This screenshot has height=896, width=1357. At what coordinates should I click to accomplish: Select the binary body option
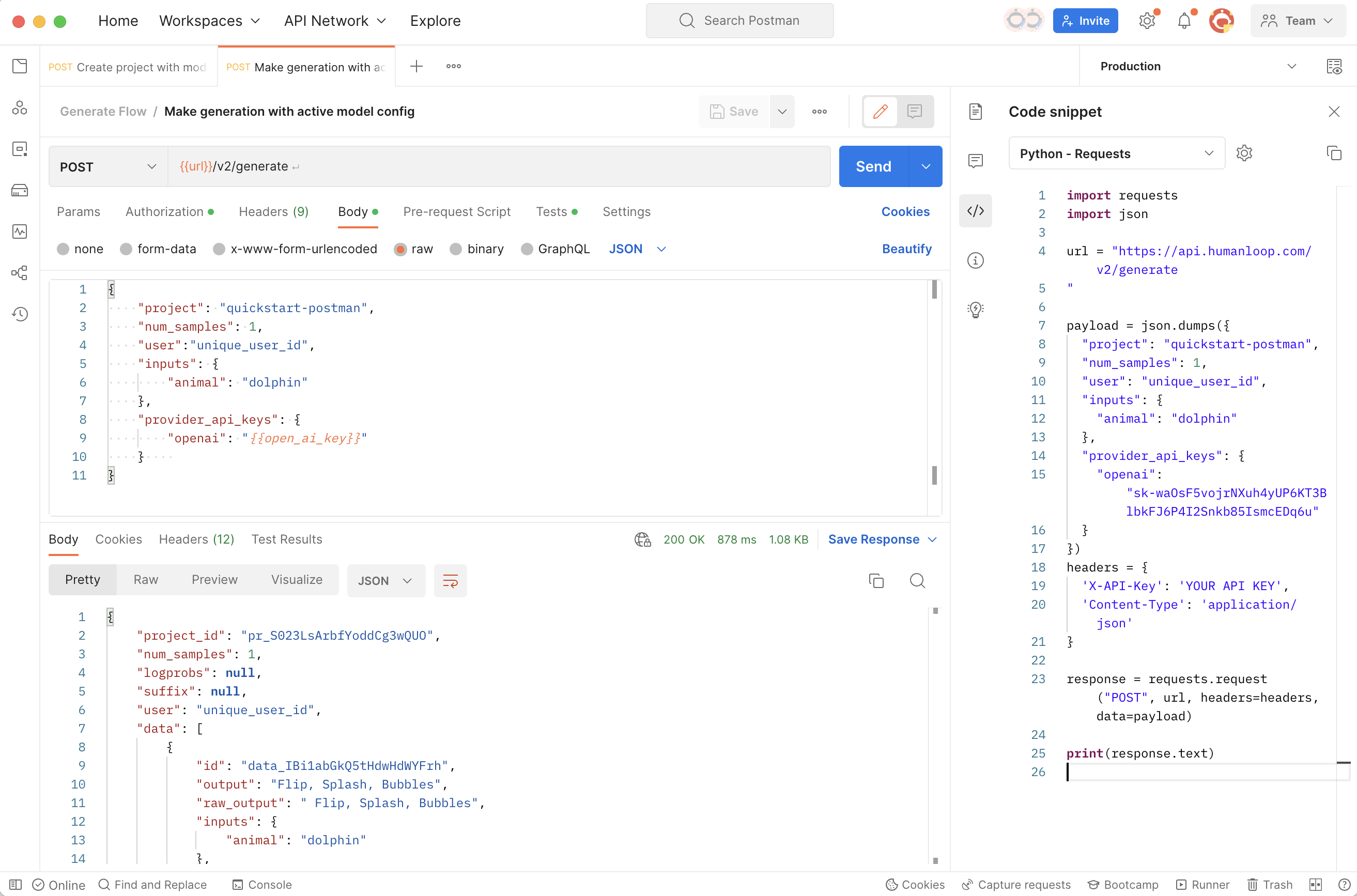point(455,249)
